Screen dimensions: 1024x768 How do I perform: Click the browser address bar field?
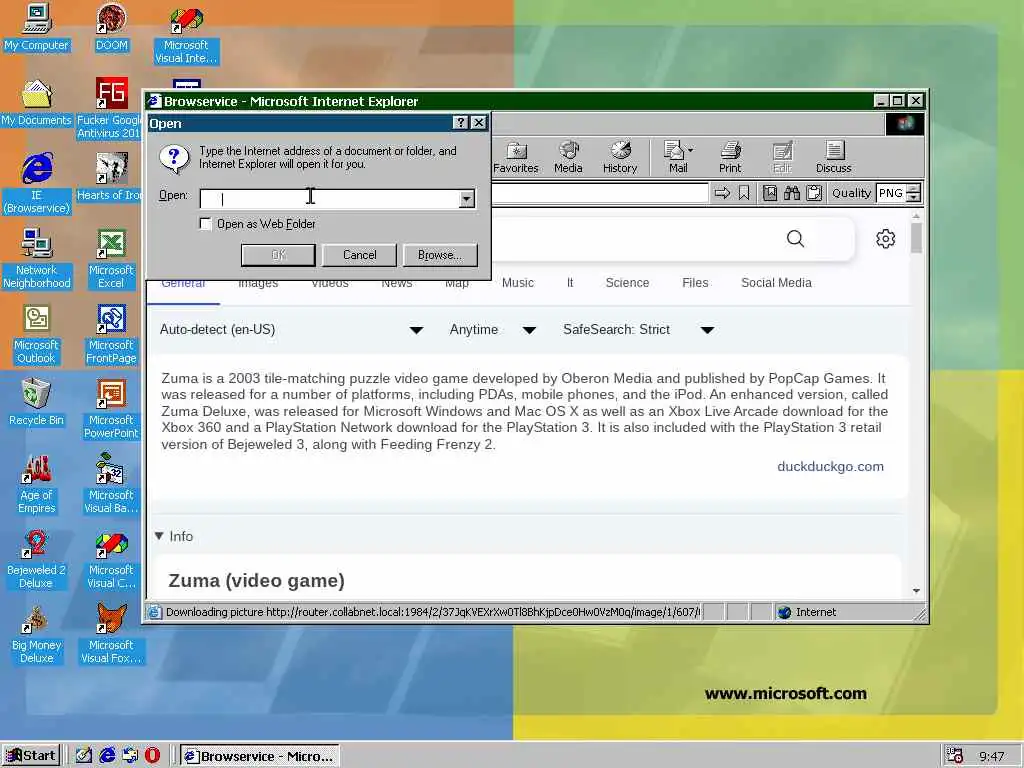(599, 193)
